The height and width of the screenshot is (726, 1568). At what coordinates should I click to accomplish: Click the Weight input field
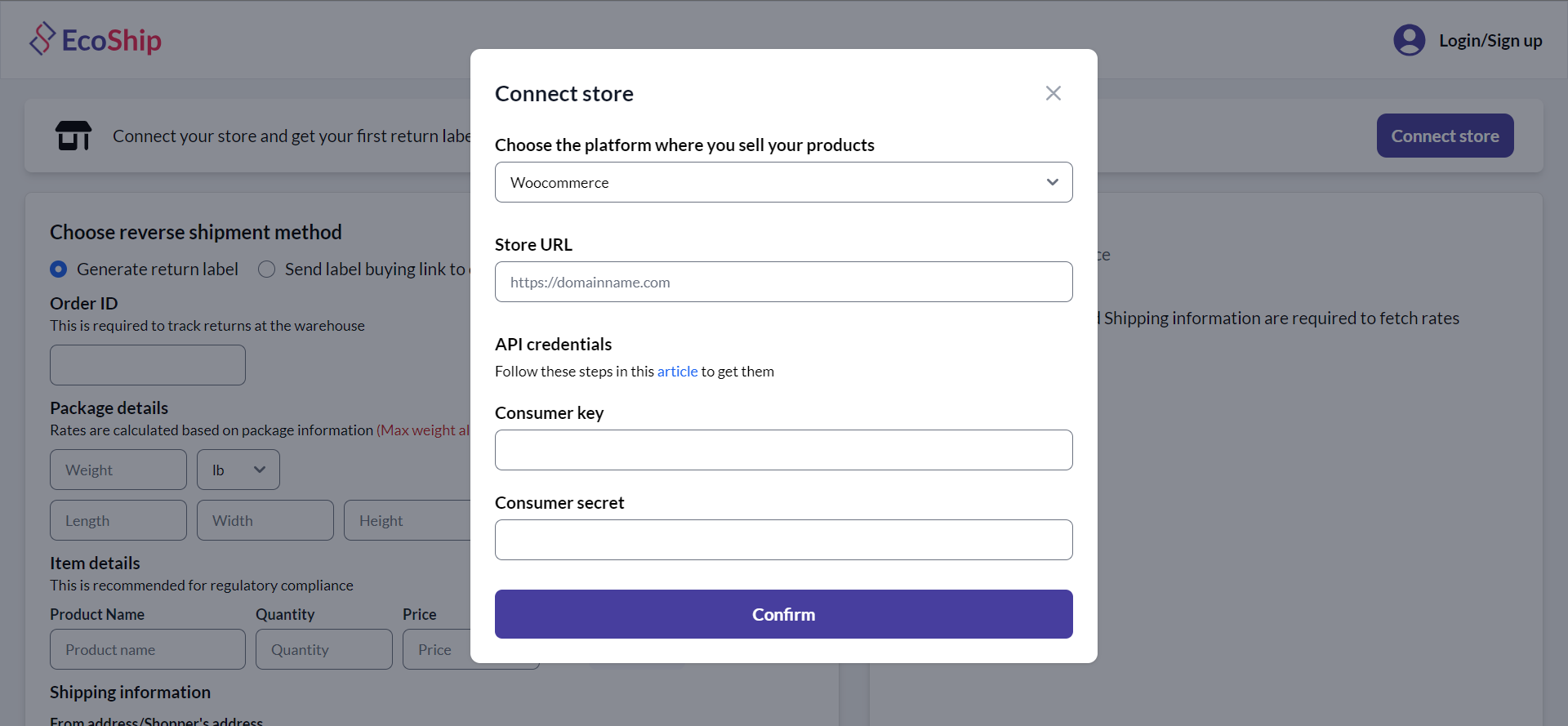click(118, 470)
